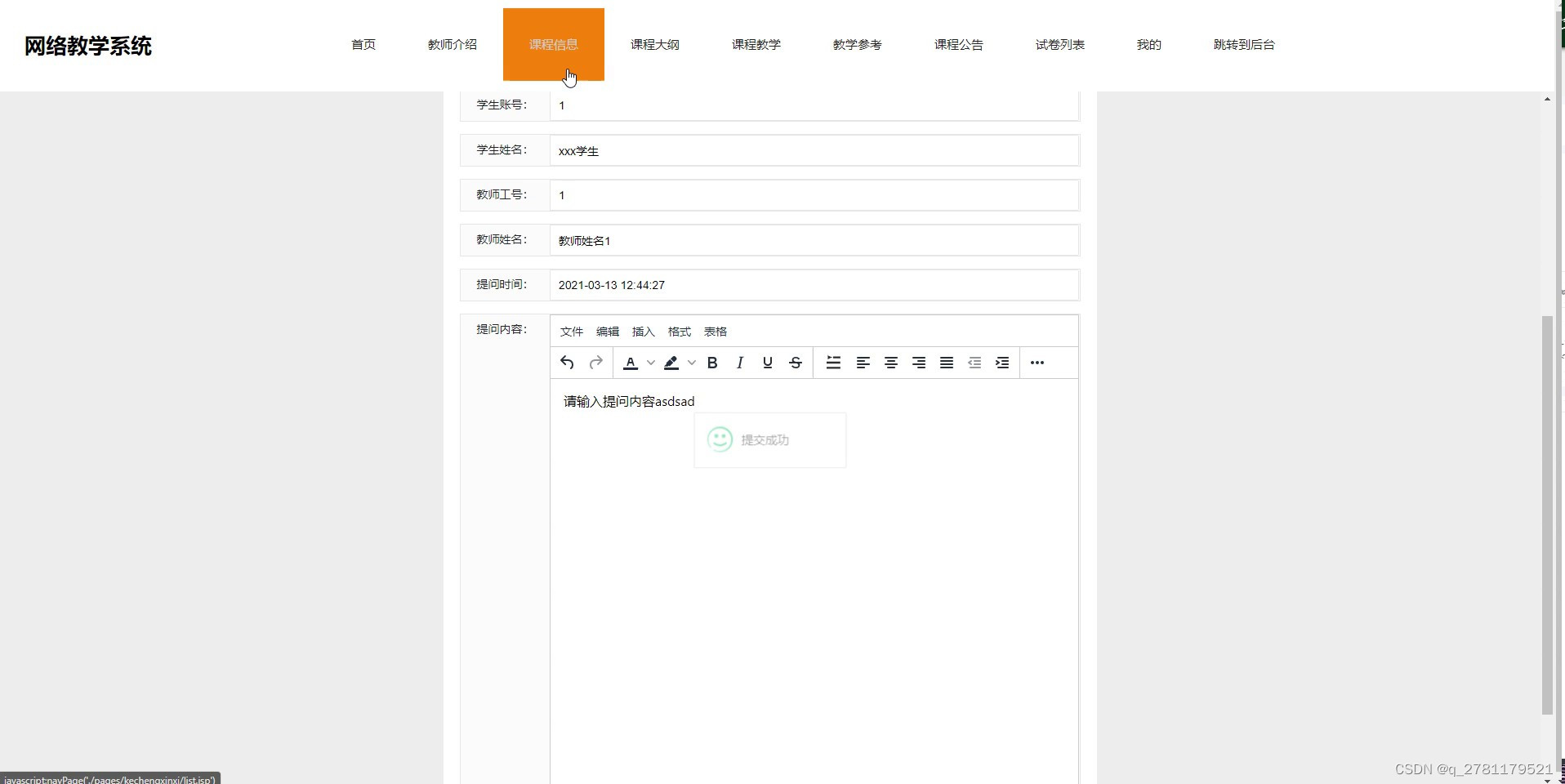Click the 网络教学系统 site title
Image resolution: width=1565 pixels, height=784 pixels.
[88, 46]
